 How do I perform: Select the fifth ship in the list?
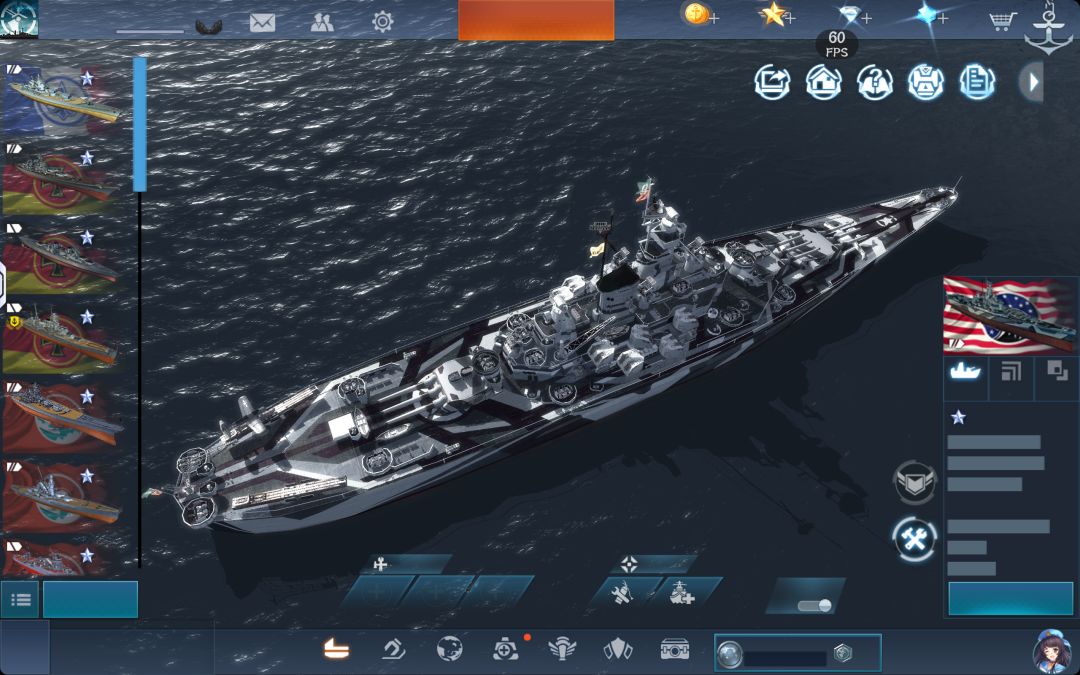click(x=63, y=417)
